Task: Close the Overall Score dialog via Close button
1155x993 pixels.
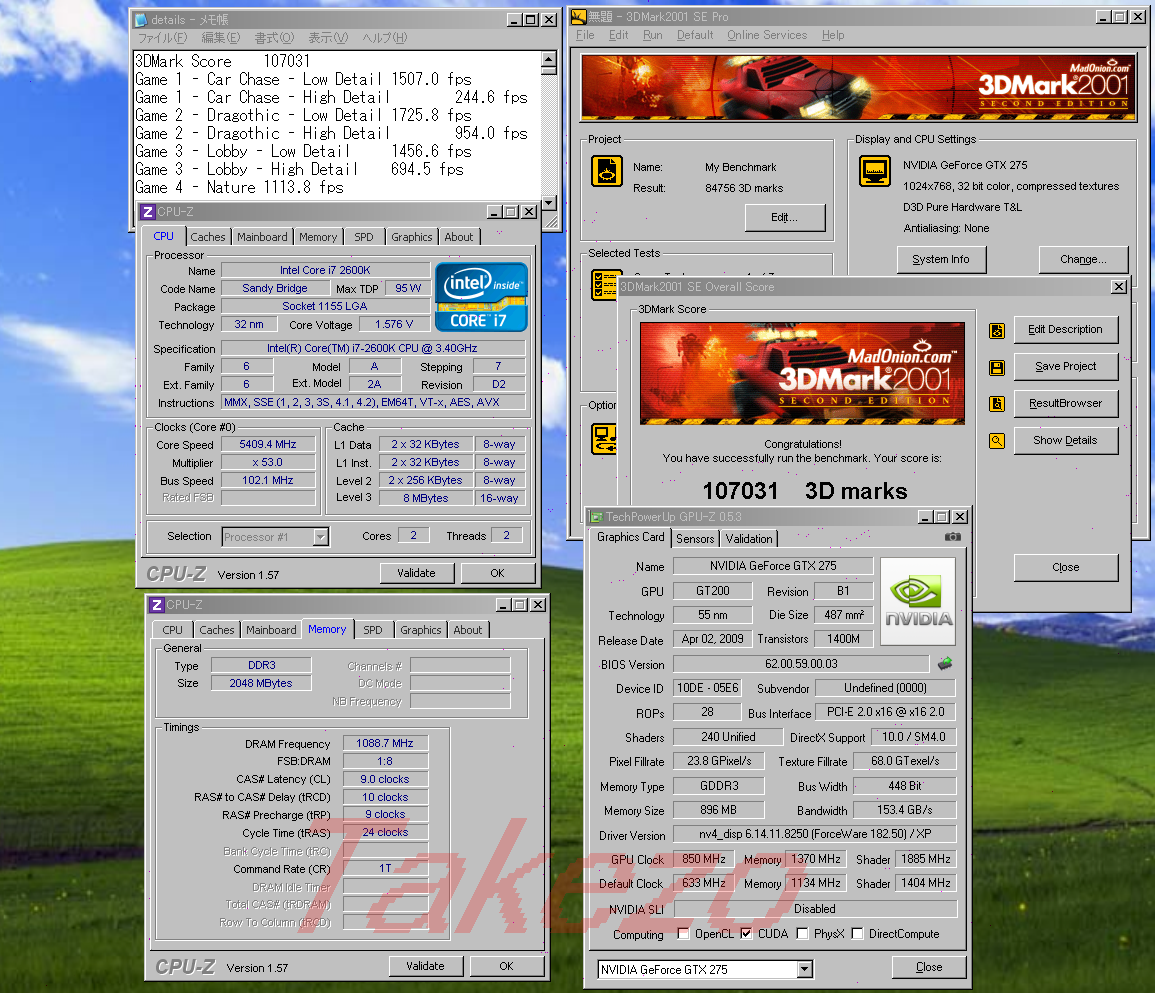Action: (1065, 567)
